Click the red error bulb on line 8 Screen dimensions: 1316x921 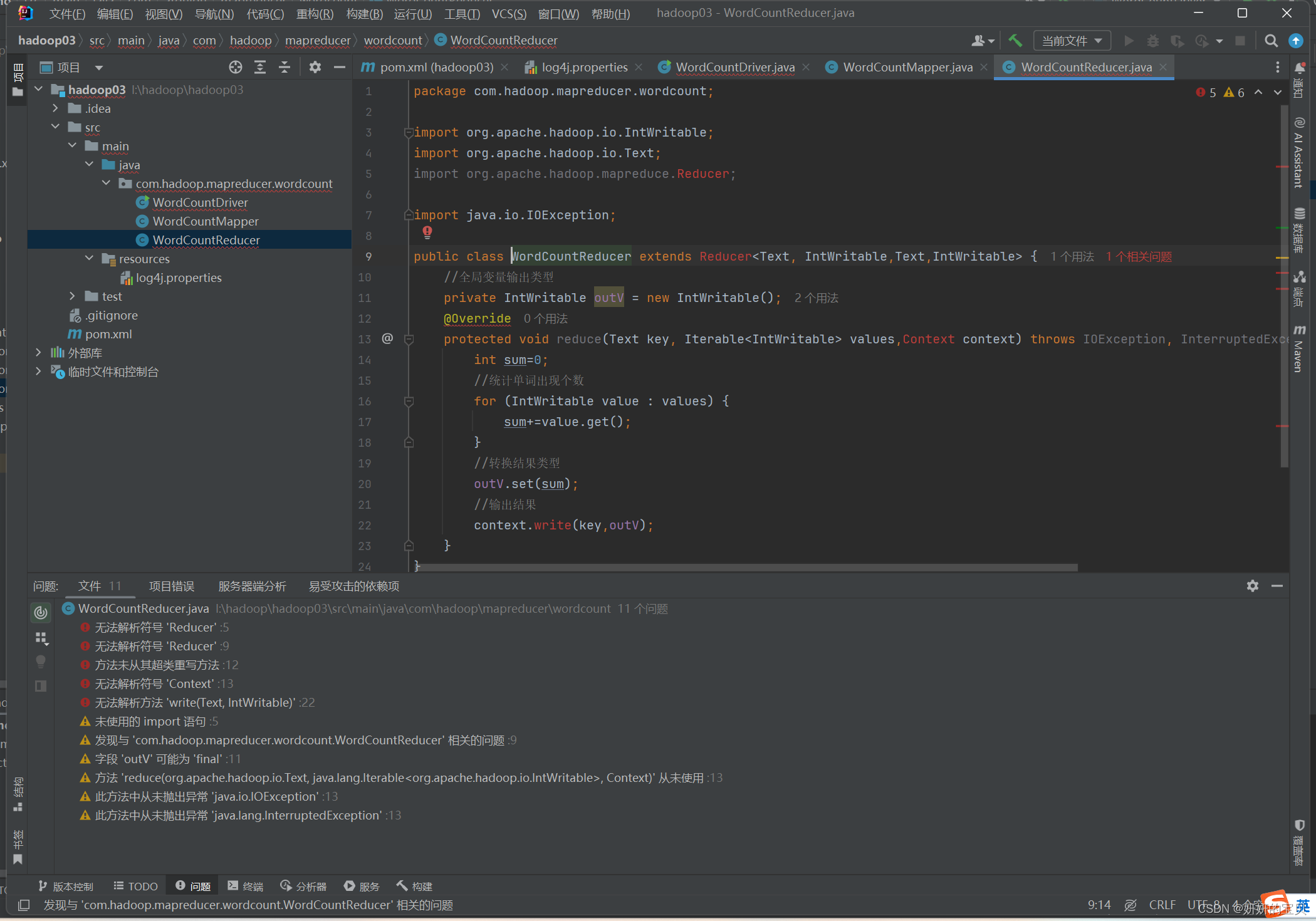click(427, 232)
